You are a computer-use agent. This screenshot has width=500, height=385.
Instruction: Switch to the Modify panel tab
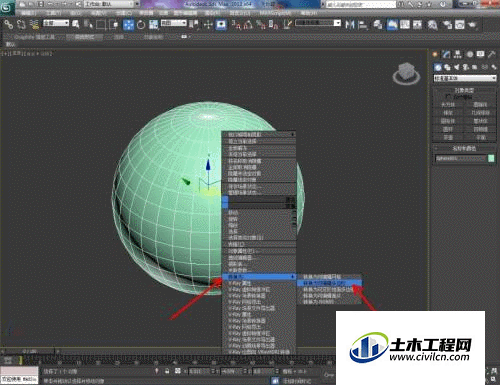tap(446, 54)
